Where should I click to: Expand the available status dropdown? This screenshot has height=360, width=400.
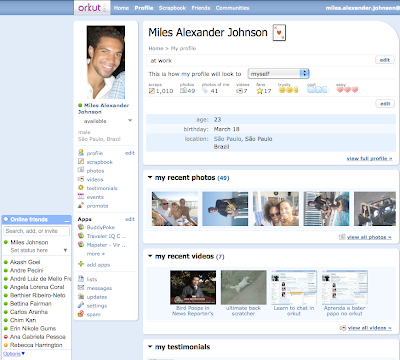click(130, 121)
